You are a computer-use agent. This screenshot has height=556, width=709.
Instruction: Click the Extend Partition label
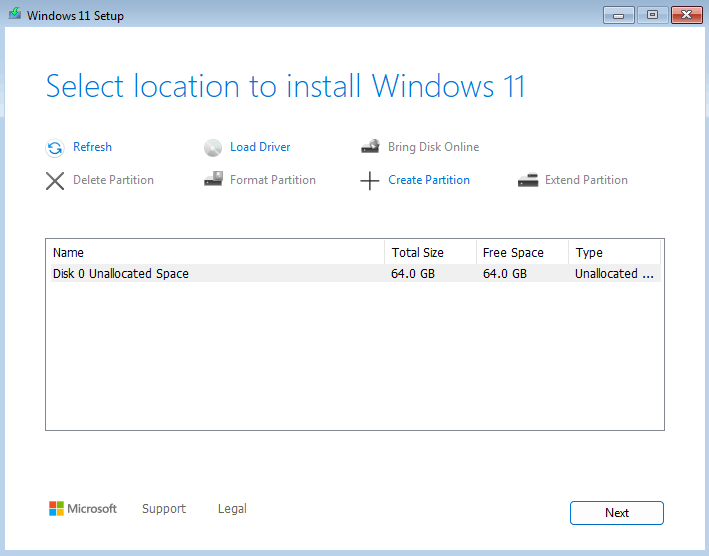pyautogui.click(x=586, y=180)
